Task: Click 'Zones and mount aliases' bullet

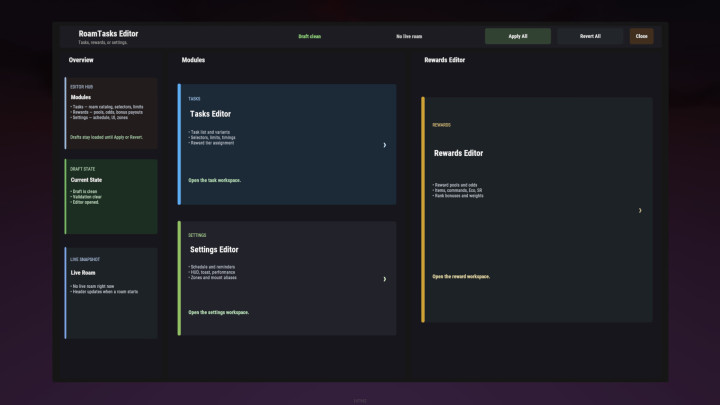Action: click(212, 277)
